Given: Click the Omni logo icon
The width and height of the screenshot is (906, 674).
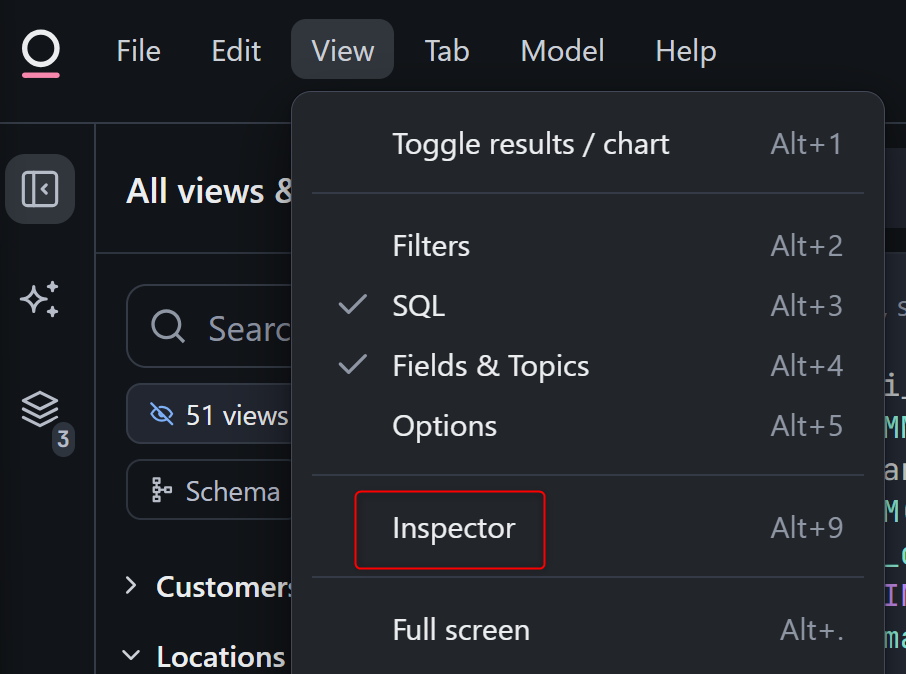Looking at the screenshot, I should point(41,50).
